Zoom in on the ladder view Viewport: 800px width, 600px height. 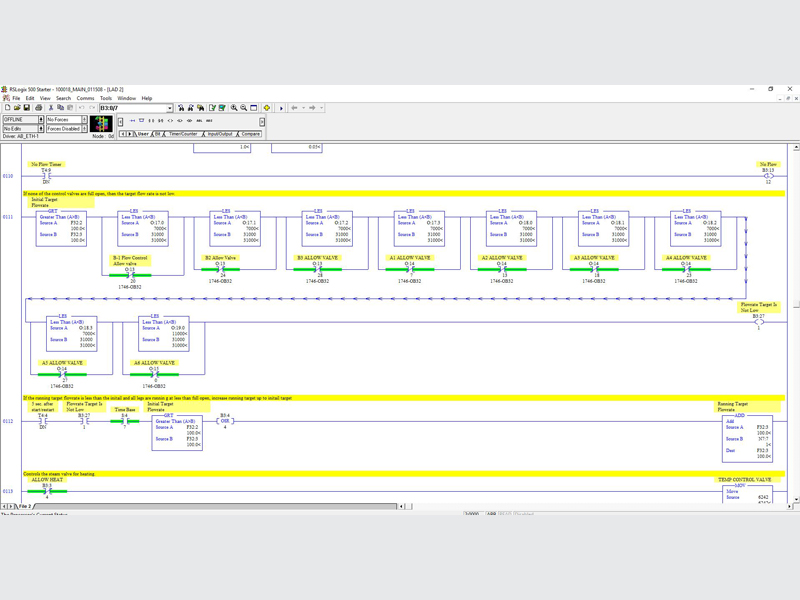point(234,108)
